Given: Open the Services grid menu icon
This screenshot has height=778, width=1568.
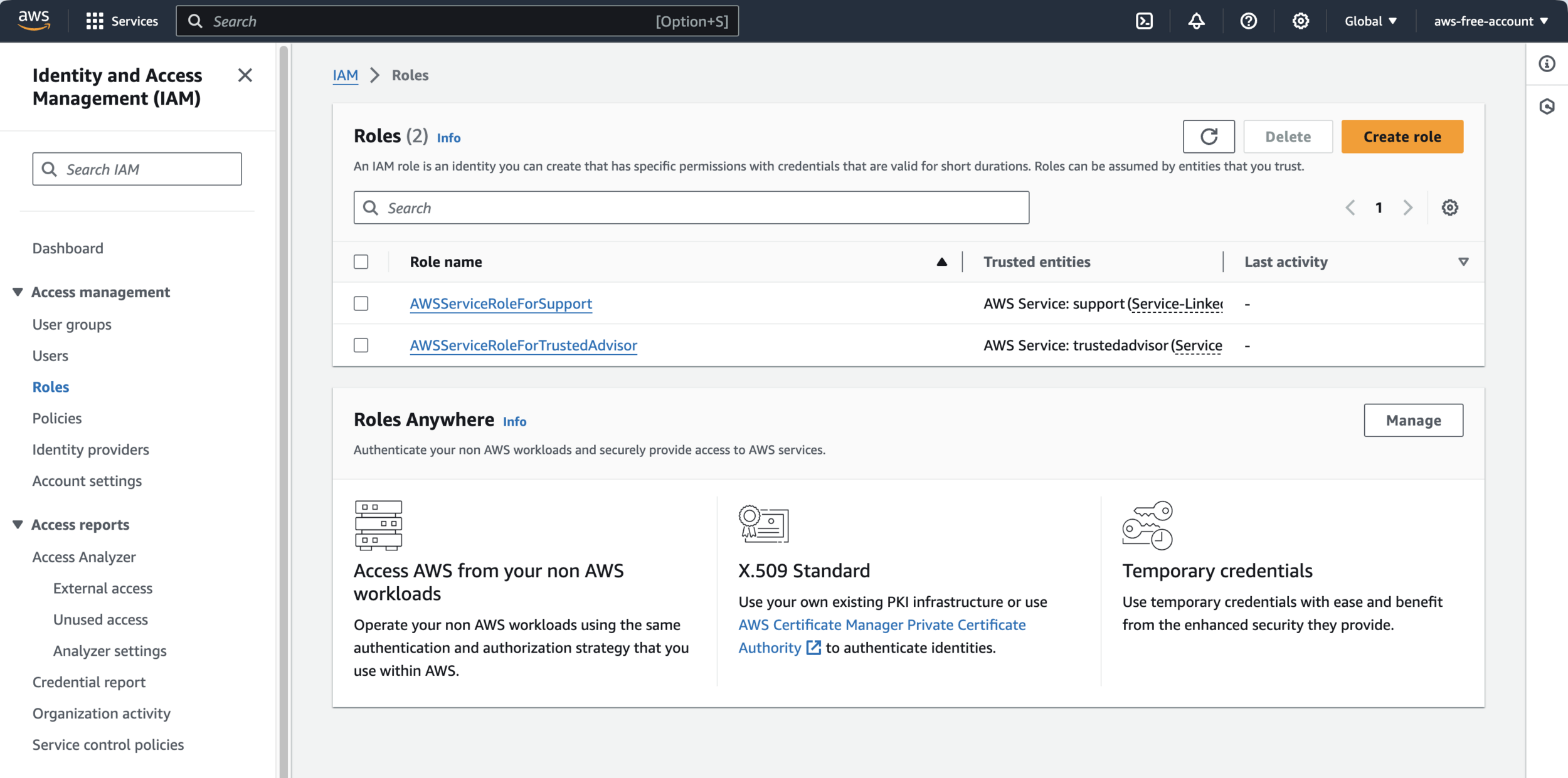Looking at the screenshot, I should pyautogui.click(x=95, y=21).
